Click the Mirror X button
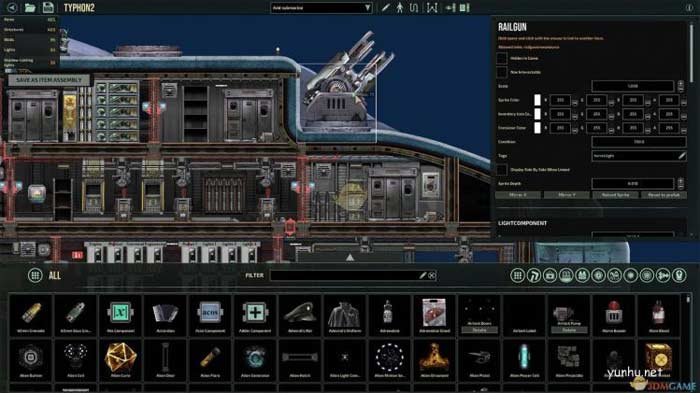Image resolution: width=700 pixels, height=393 pixels. click(x=518, y=195)
